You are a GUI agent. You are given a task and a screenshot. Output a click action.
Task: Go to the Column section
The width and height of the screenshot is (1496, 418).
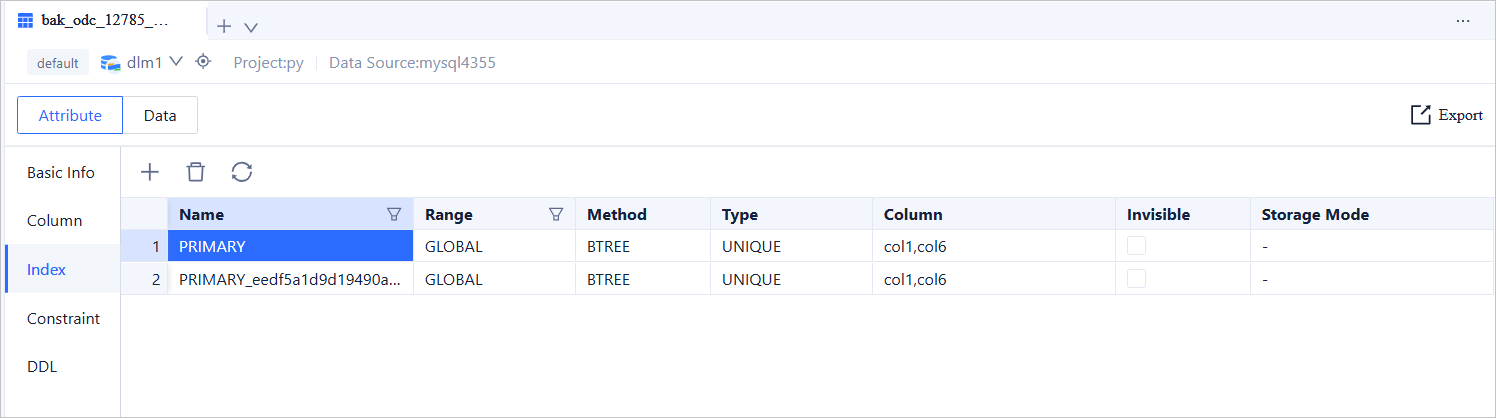tap(55, 220)
